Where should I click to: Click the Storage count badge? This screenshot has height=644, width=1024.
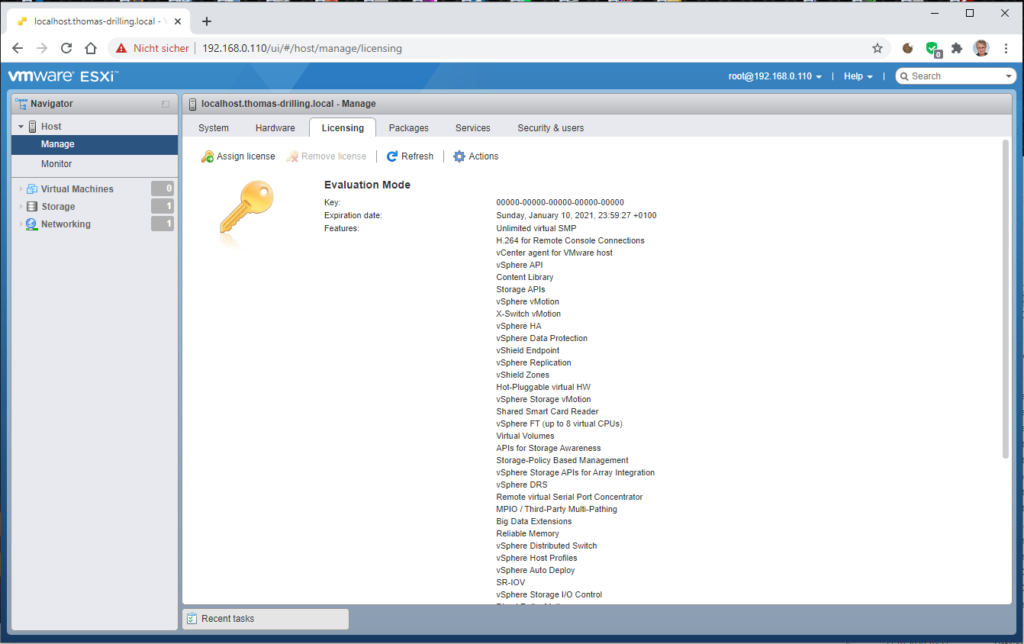163,206
